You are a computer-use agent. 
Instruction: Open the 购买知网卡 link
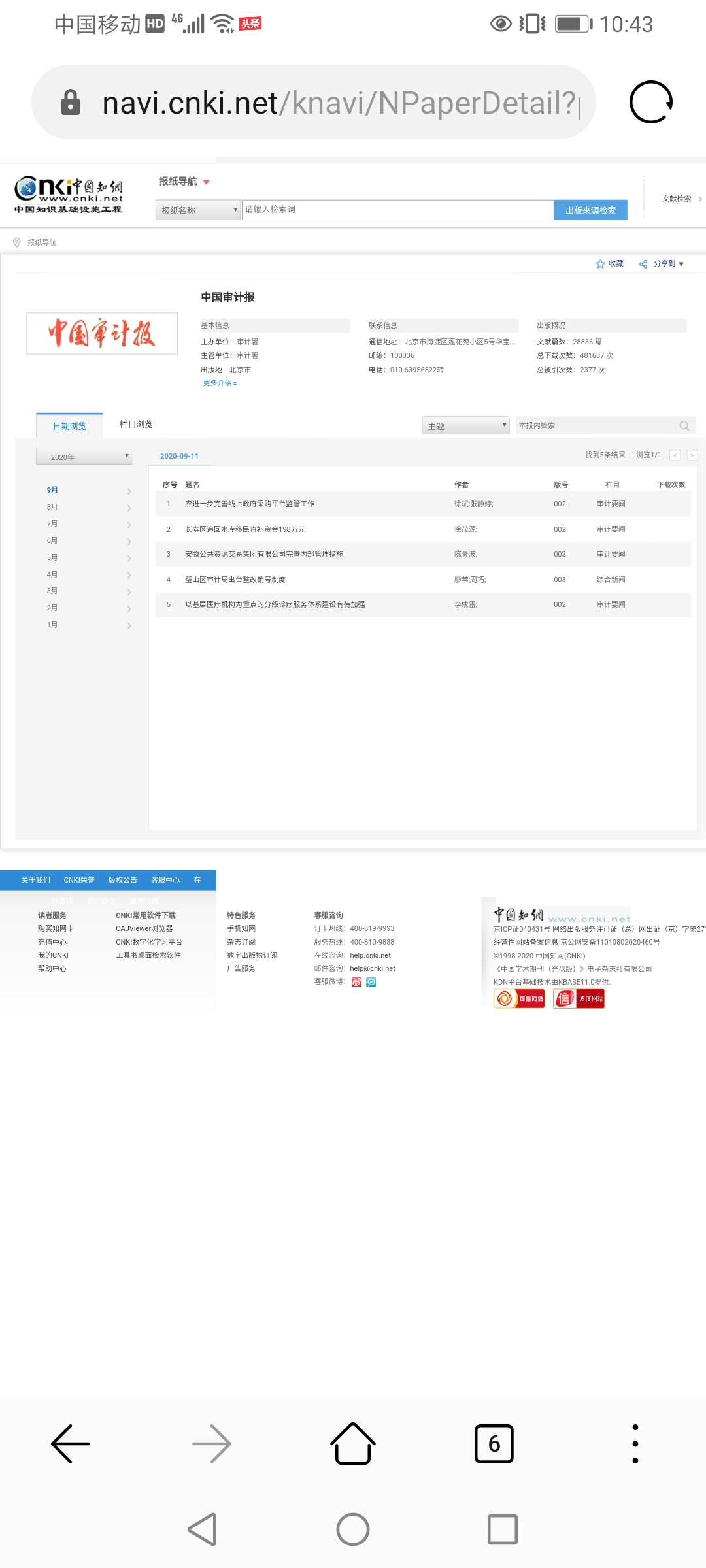point(56,928)
